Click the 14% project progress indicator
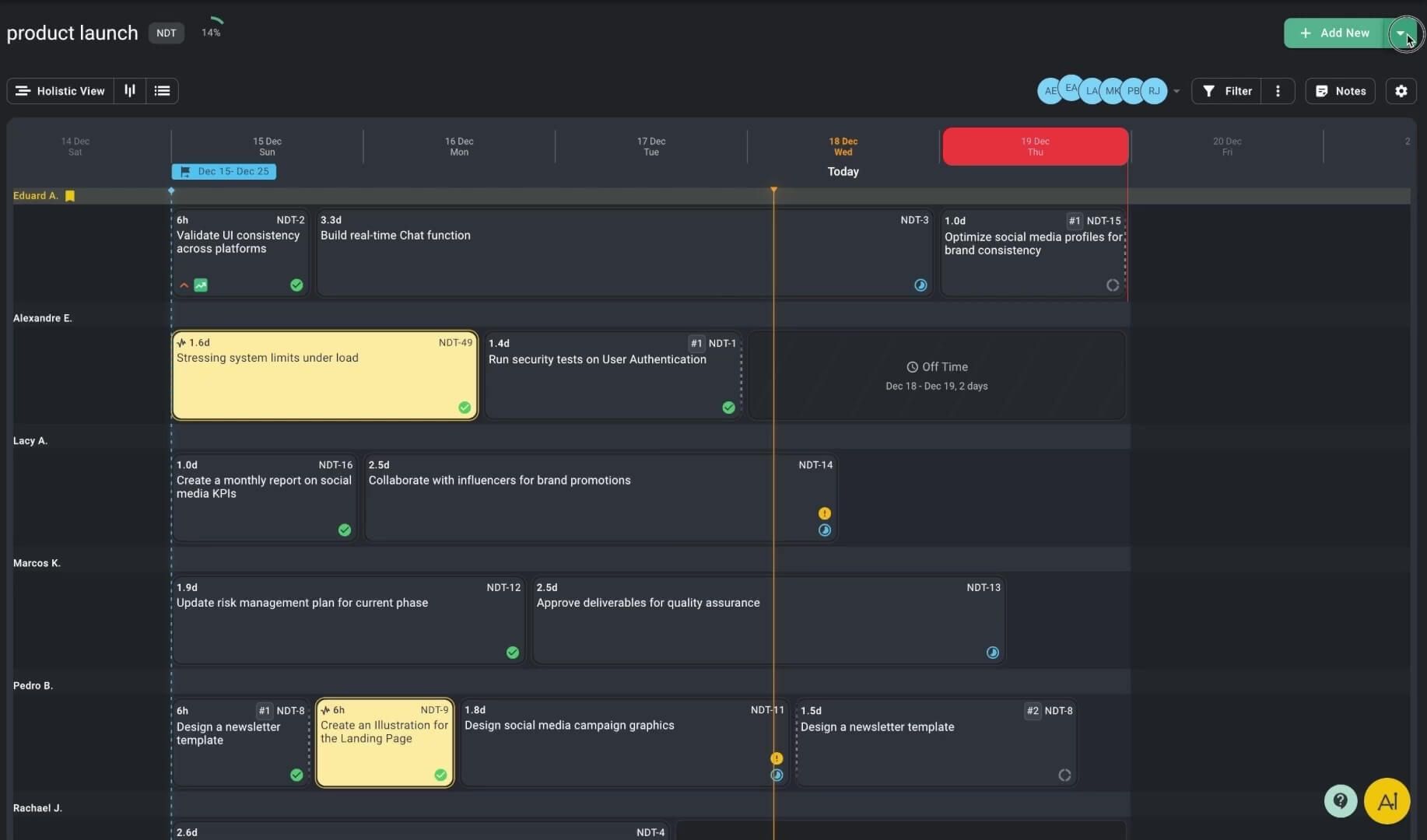Image resolution: width=1427 pixels, height=840 pixels. click(211, 27)
